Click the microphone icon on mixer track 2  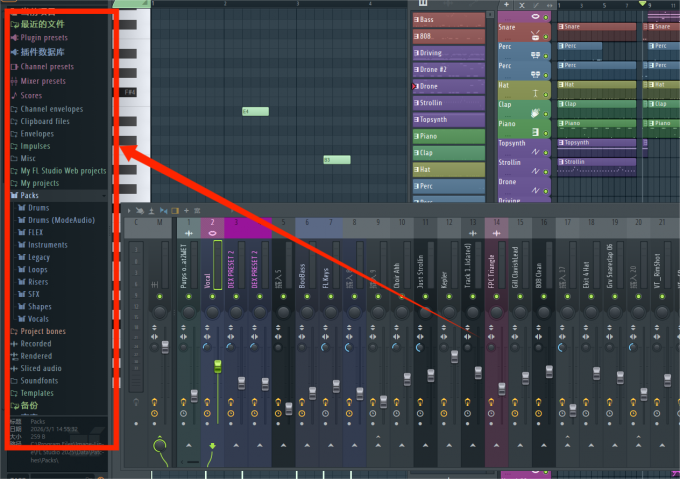pyautogui.click(x=212, y=233)
